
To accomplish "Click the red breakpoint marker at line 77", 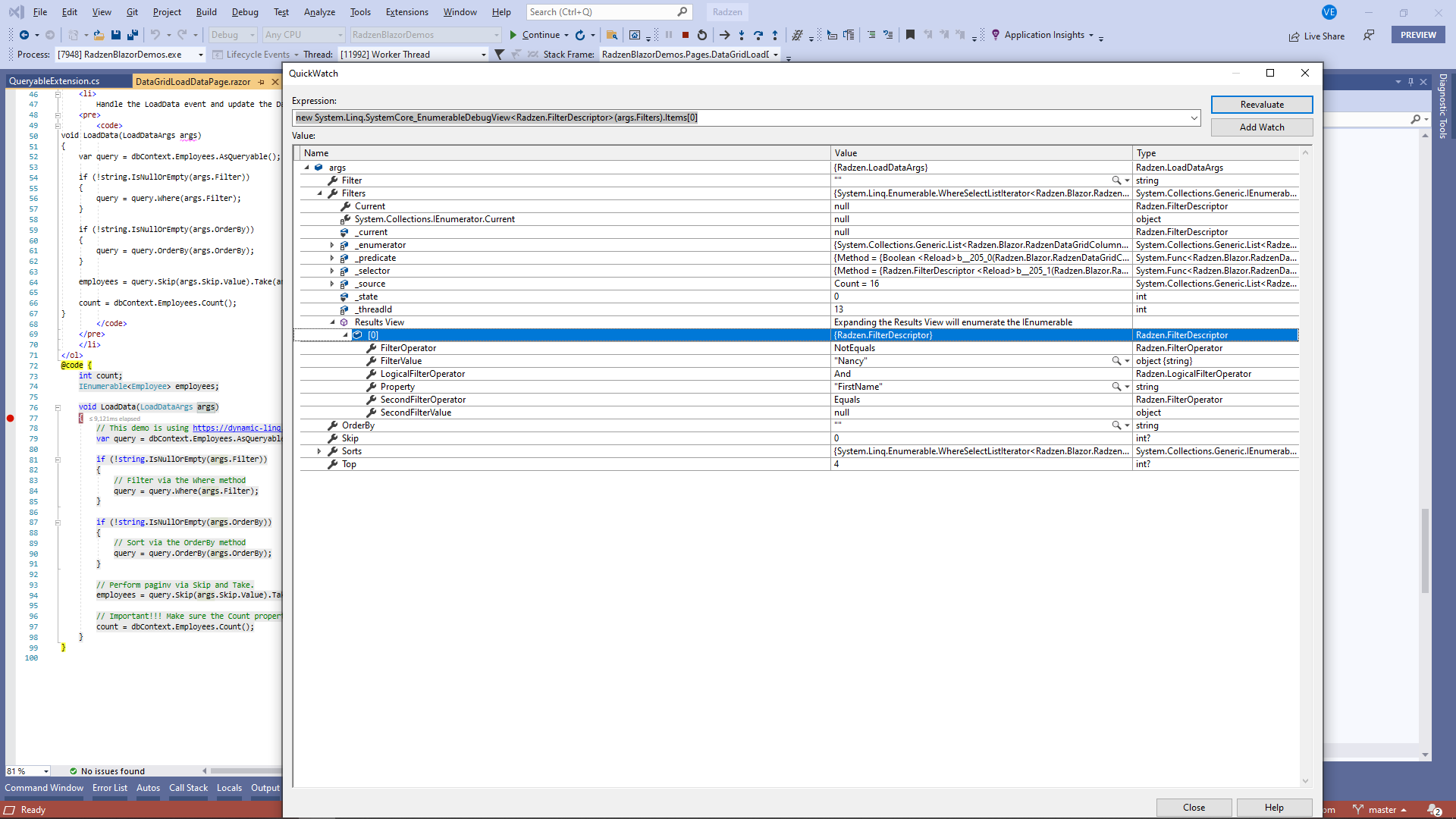I will click(x=11, y=418).
